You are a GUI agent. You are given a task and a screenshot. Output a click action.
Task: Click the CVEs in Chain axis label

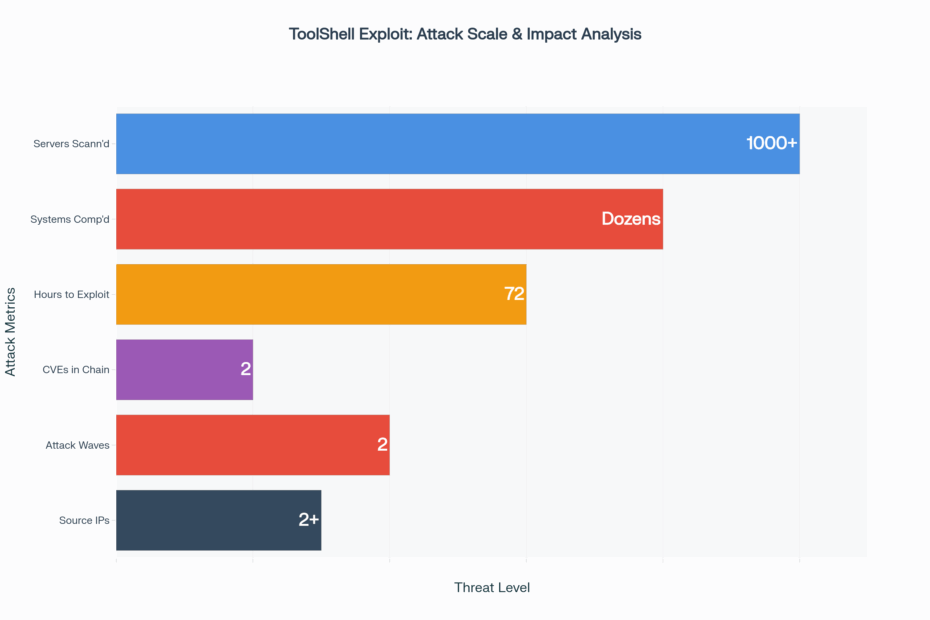coord(77,369)
